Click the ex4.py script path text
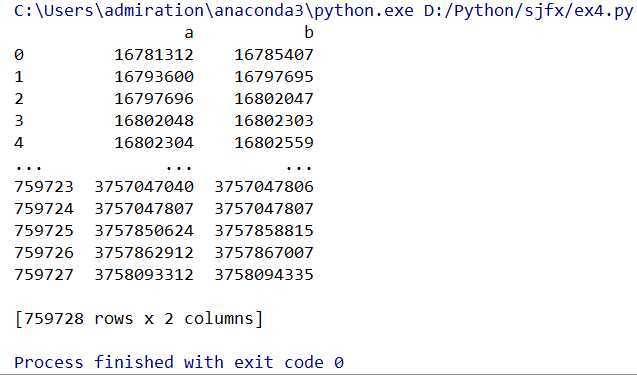Image resolution: width=637 pixels, height=375 pixels. pyautogui.click(x=529, y=11)
